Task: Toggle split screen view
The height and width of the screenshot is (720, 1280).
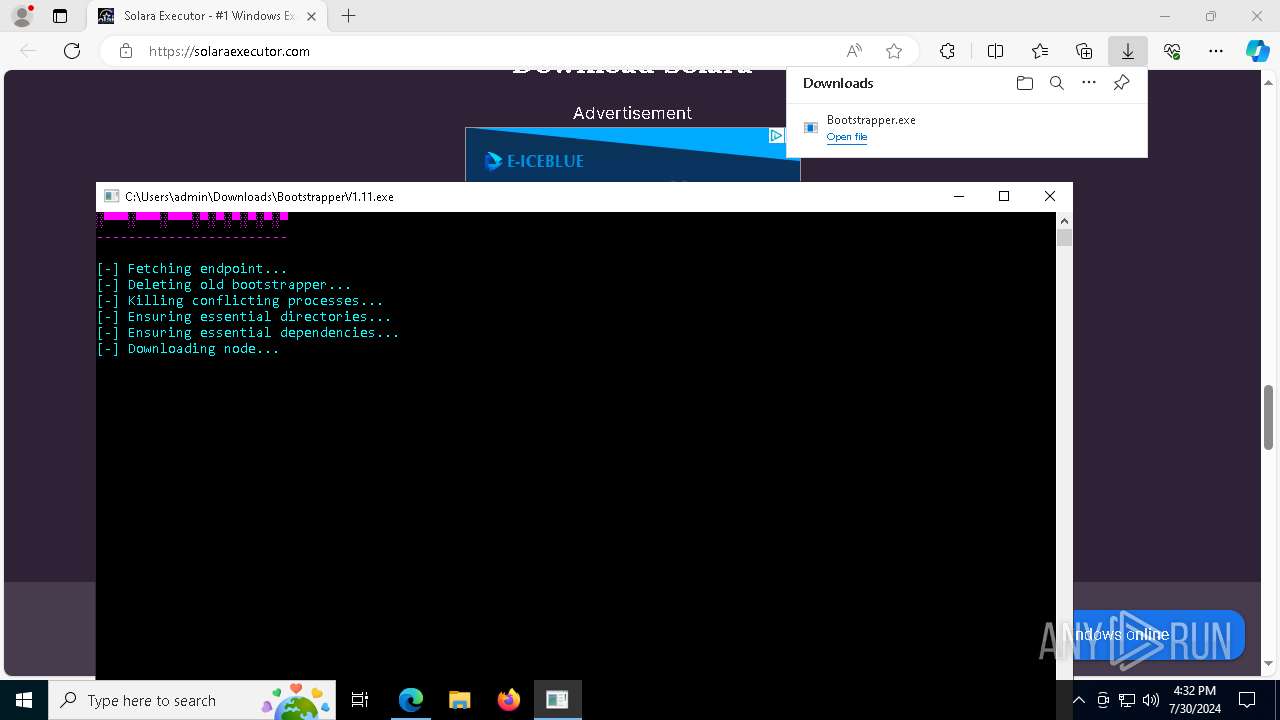Action: pos(995,51)
